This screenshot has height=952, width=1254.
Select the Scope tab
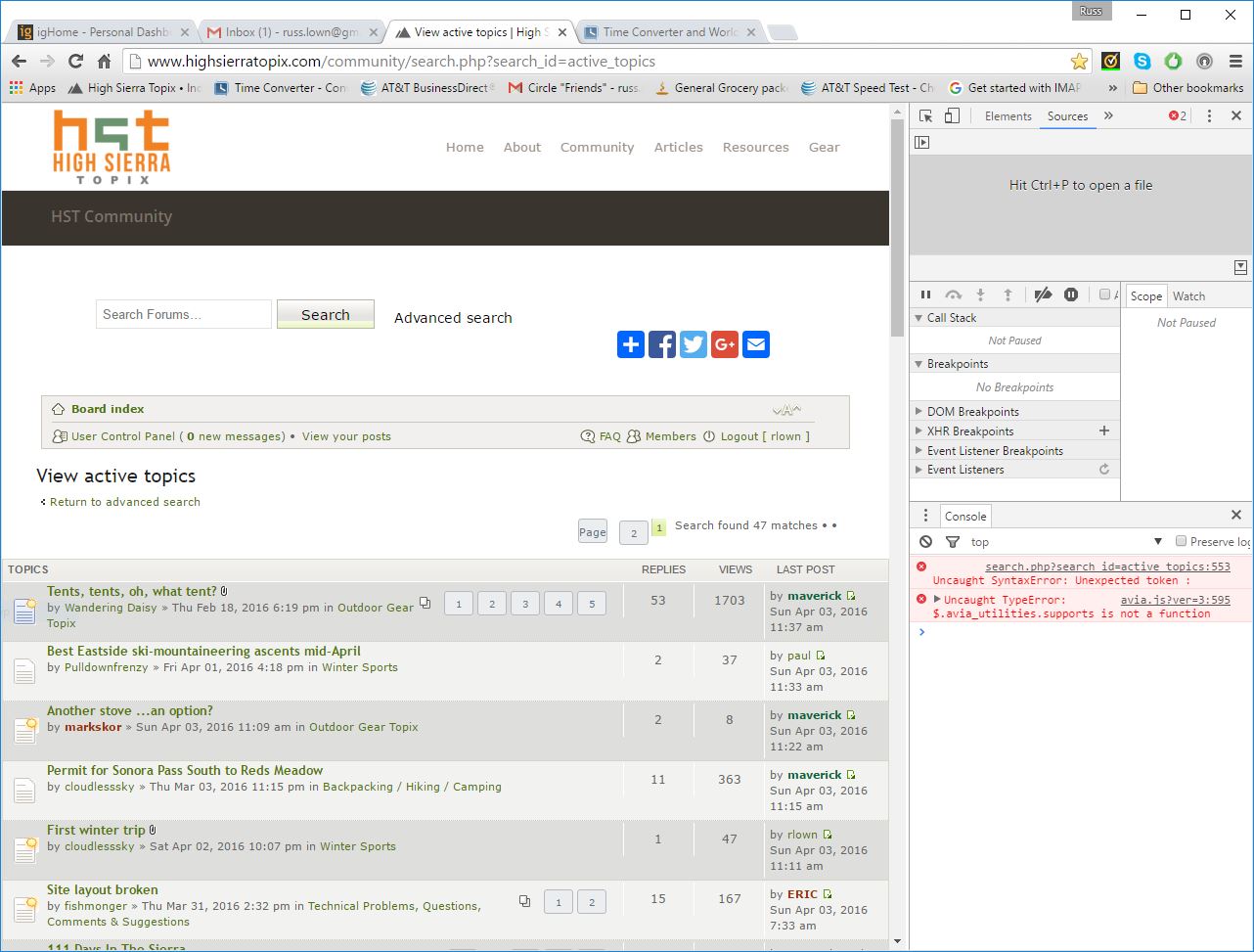click(1146, 295)
